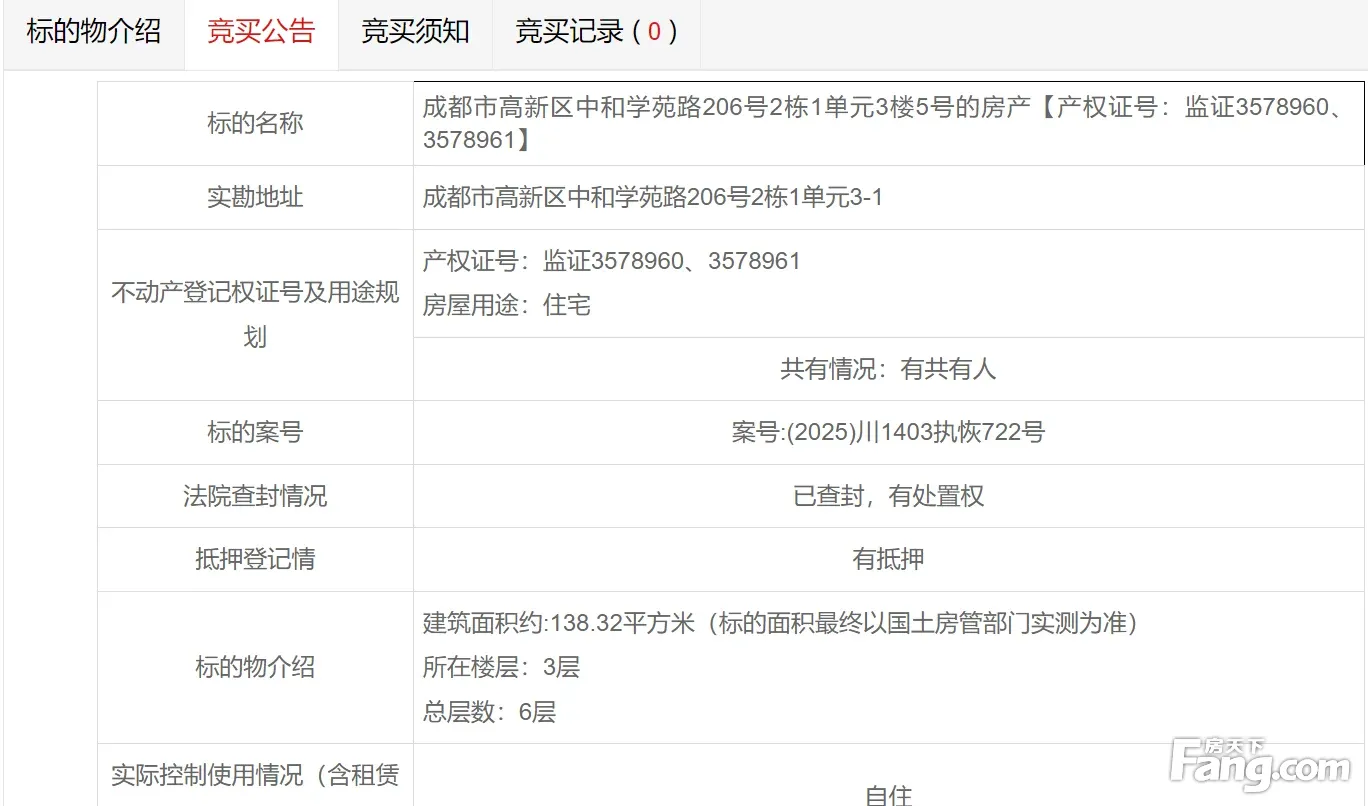
Task: Click the 已查封，有处置权 status cell
Action: point(888,496)
